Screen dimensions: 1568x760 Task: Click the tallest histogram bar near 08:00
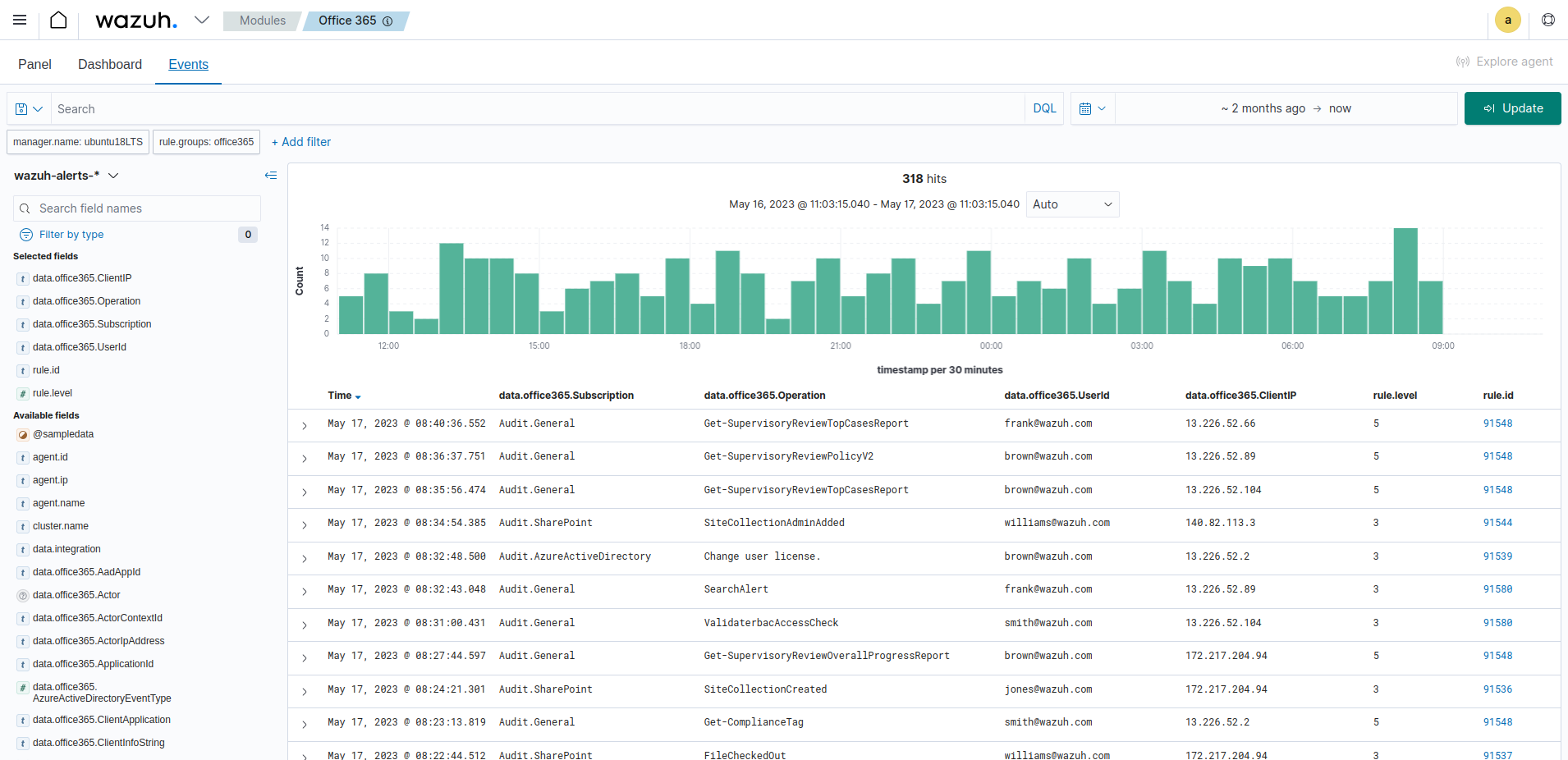[x=1405, y=281]
